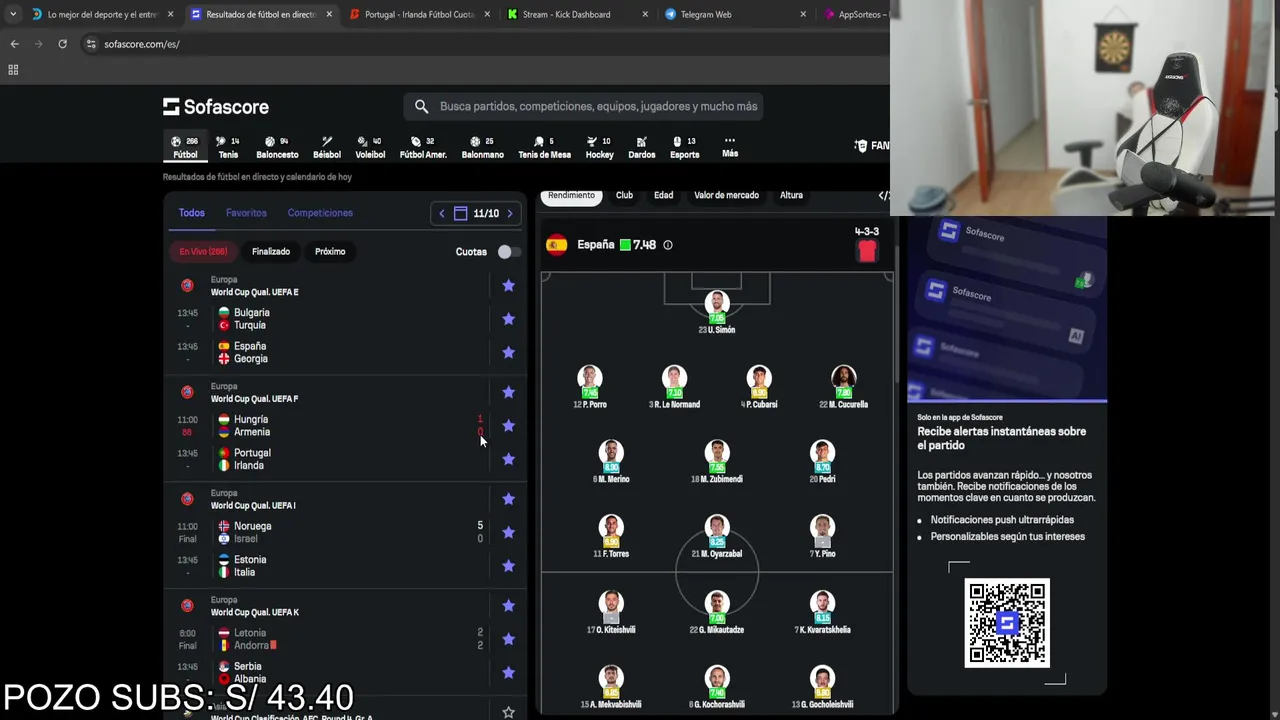
Task: Select the Rendimiento lineup view
Action: [571, 196]
